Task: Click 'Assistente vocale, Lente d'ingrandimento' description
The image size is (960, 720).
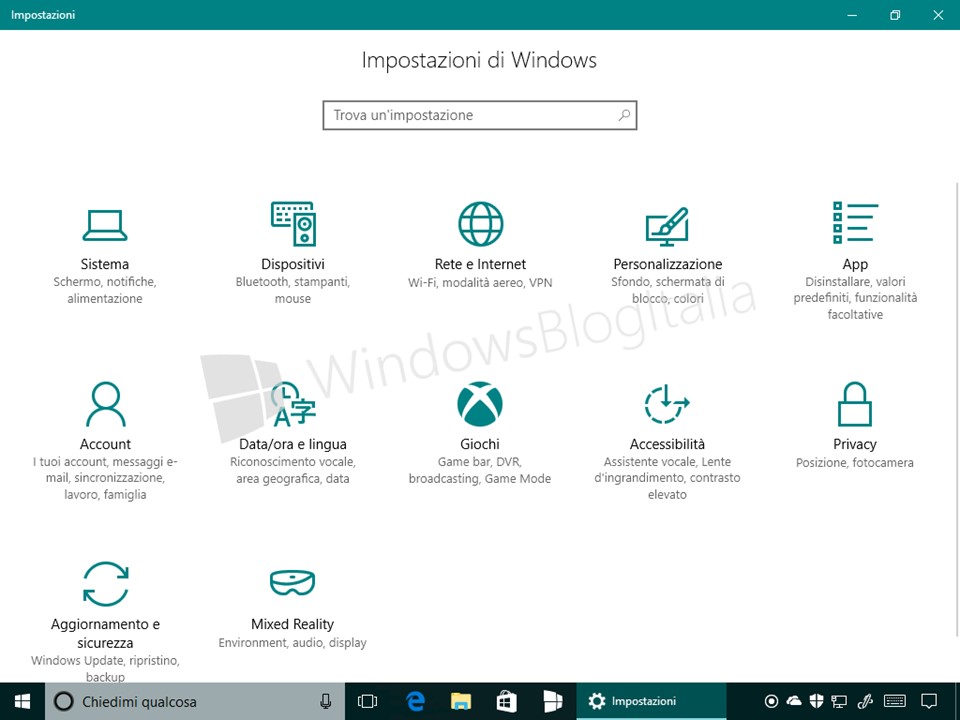Action: pos(667,478)
